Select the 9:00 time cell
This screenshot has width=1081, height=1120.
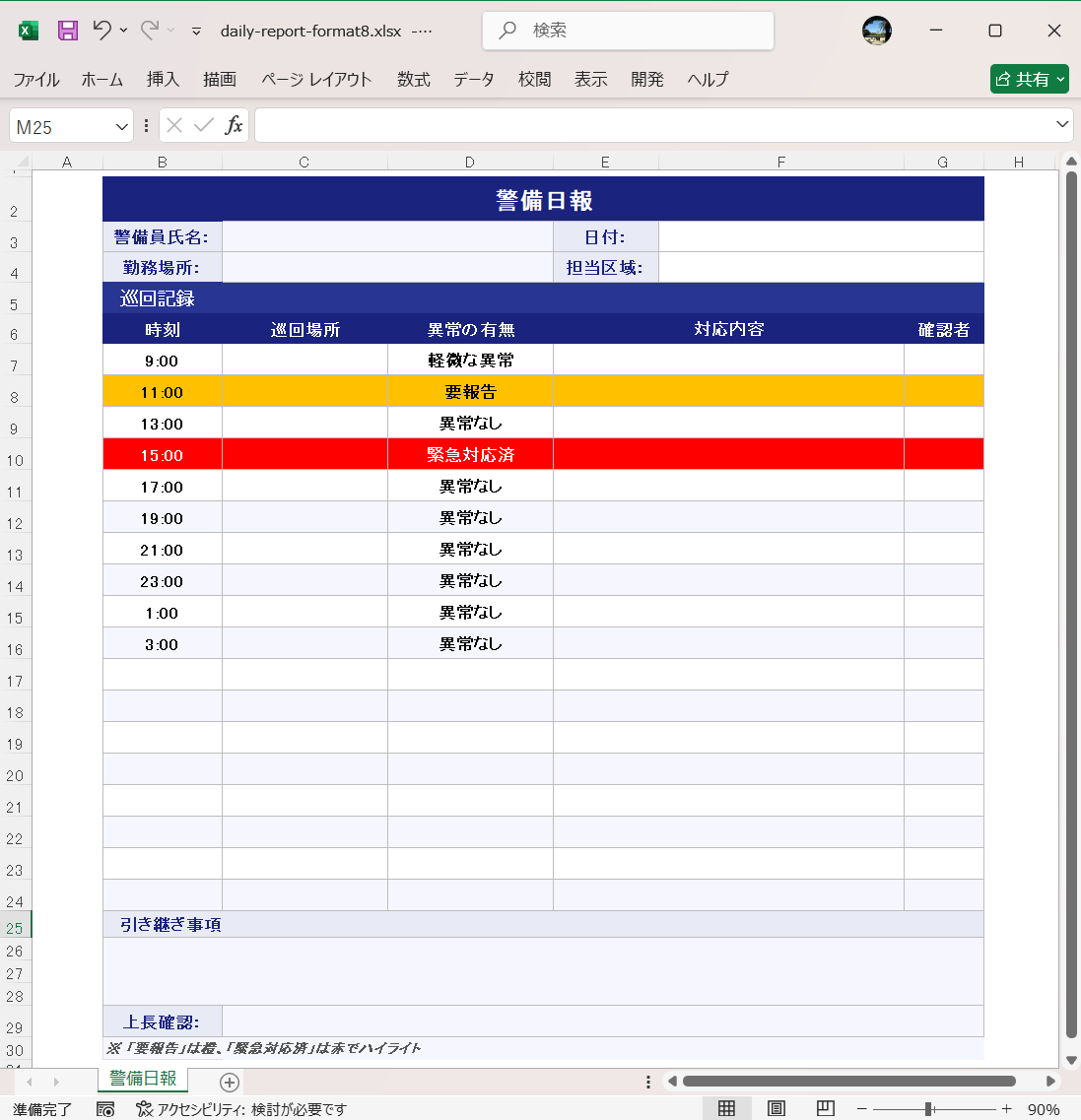tap(163, 360)
